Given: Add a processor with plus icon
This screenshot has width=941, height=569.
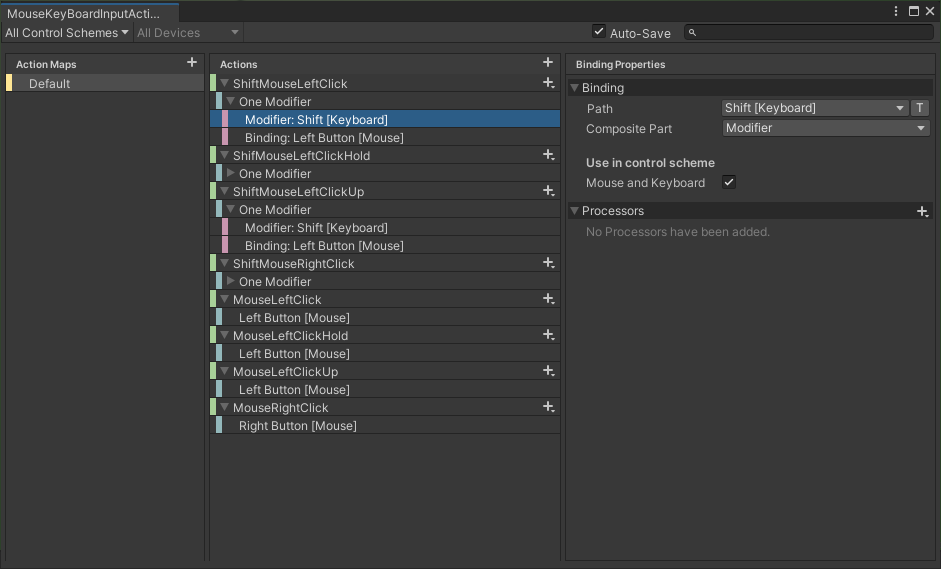Looking at the screenshot, I should pyautogui.click(x=922, y=211).
